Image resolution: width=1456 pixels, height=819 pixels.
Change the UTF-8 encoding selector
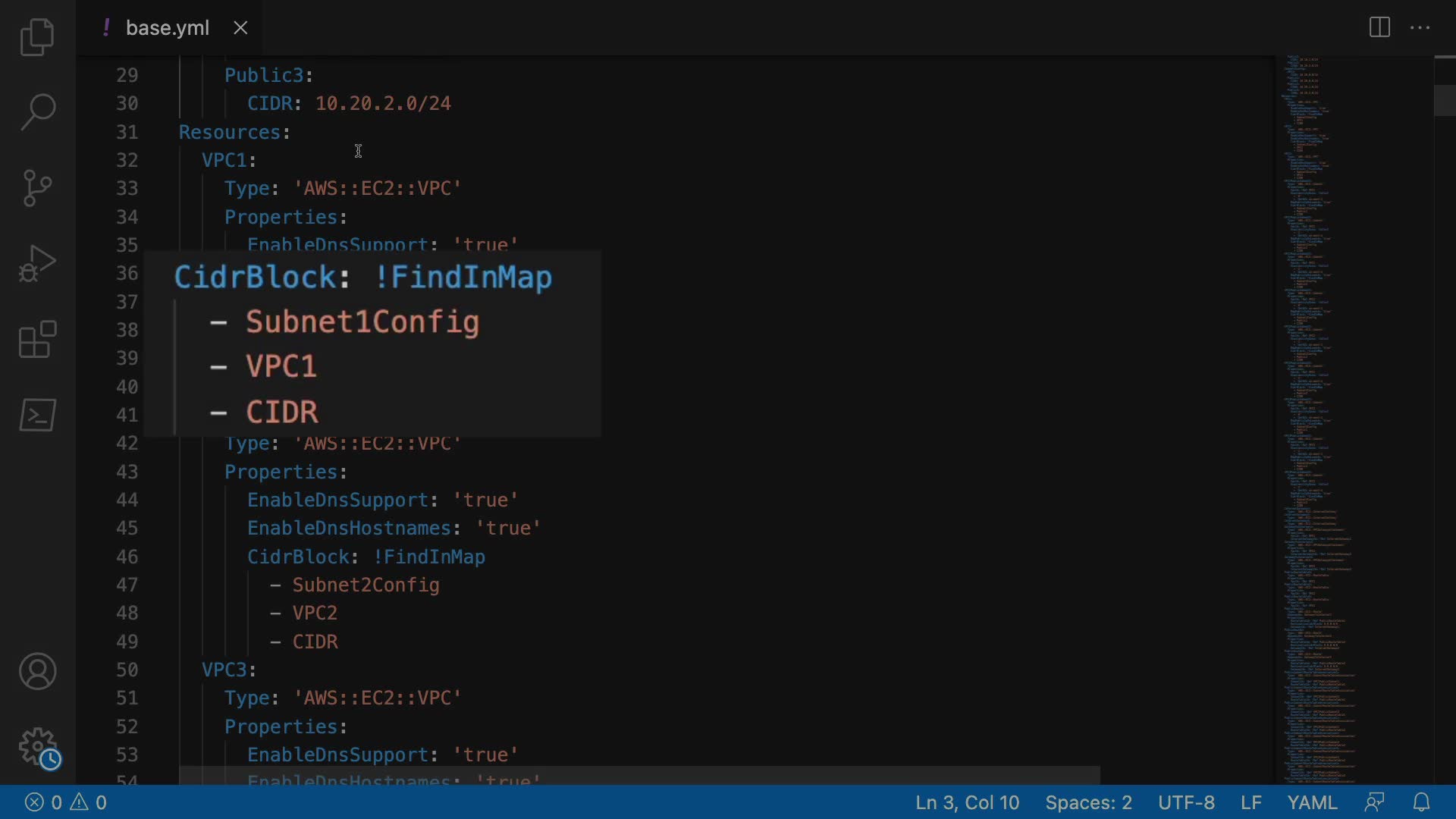(1186, 802)
